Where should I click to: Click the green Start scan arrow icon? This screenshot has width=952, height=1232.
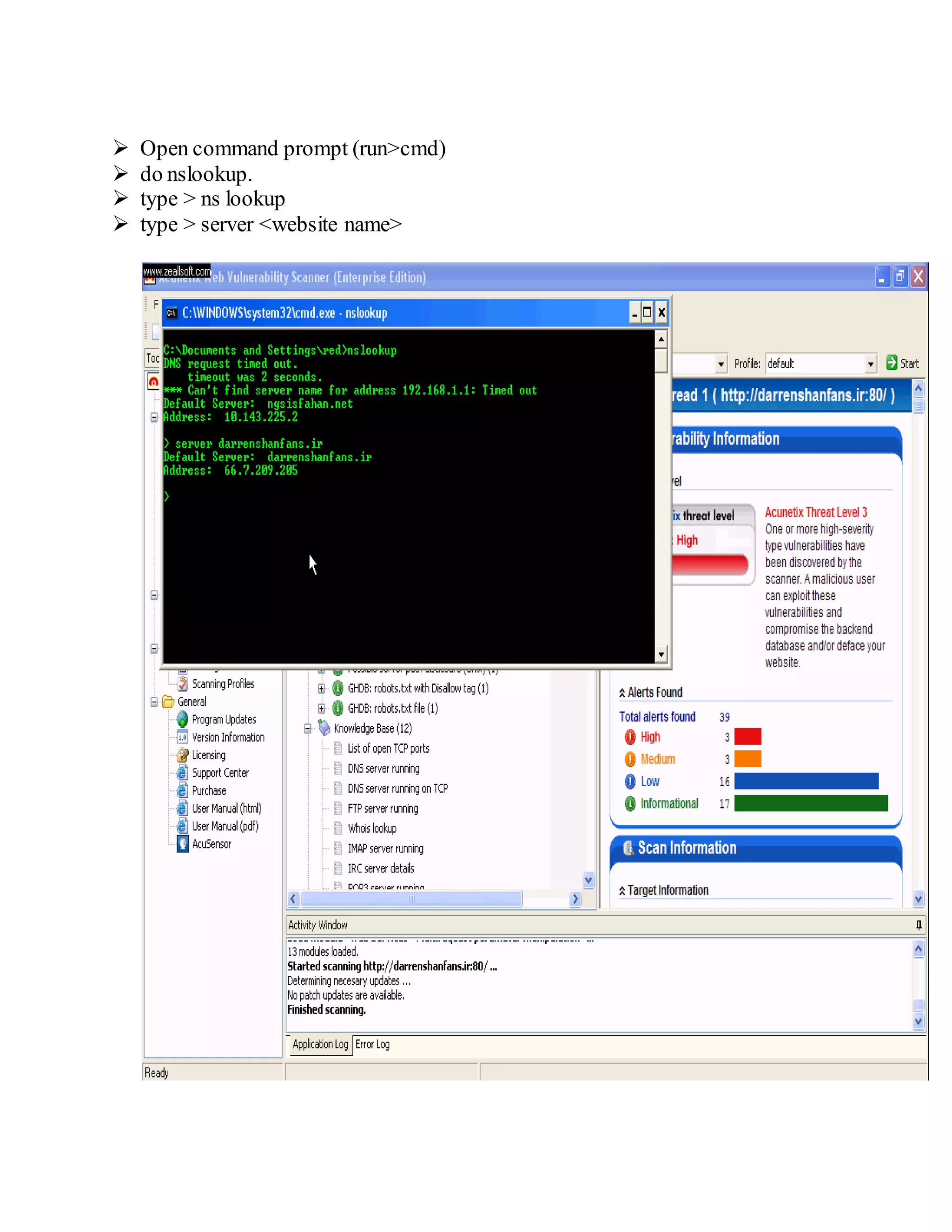tap(891, 363)
